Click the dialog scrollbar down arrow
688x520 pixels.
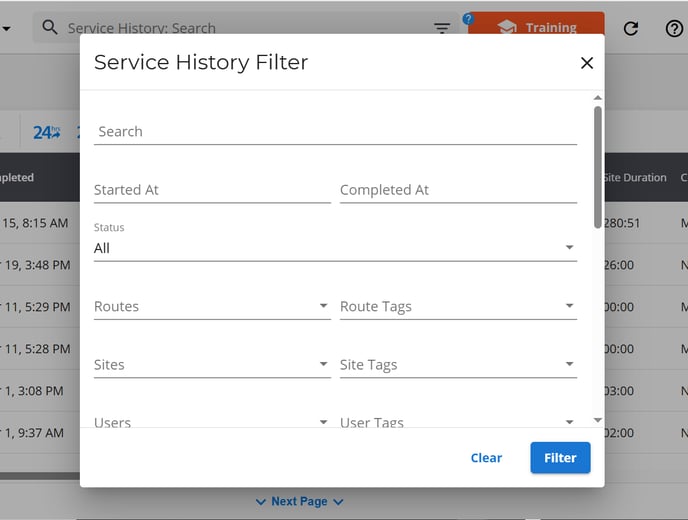598,420
